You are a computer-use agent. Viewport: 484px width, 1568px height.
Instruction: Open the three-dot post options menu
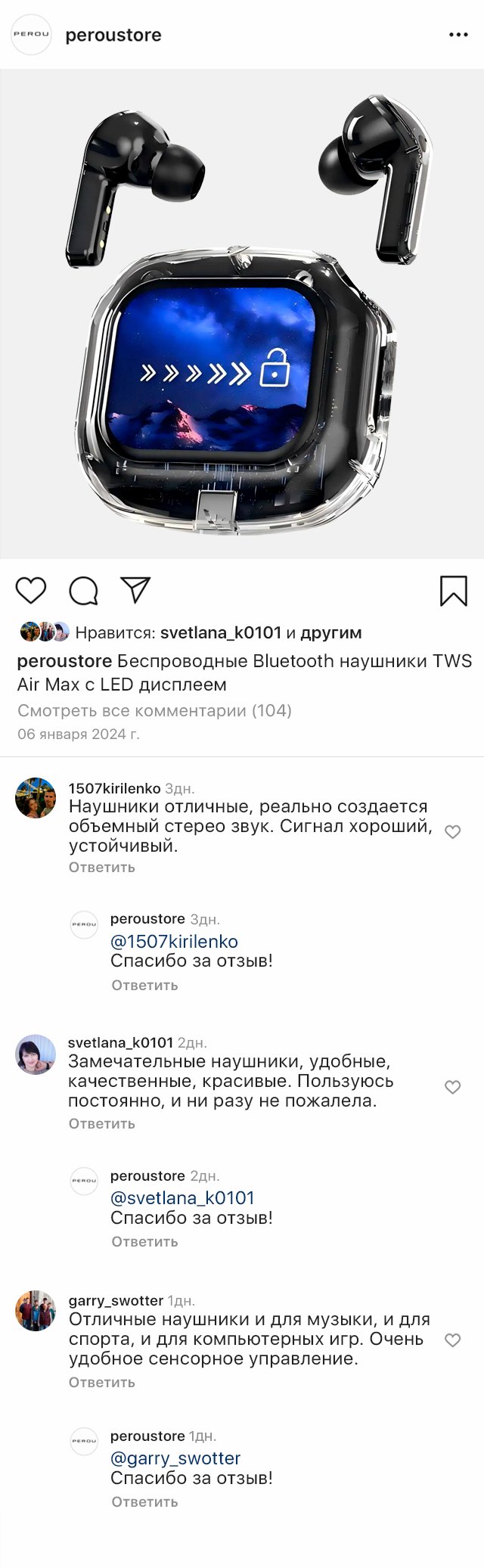coord(458,35)
